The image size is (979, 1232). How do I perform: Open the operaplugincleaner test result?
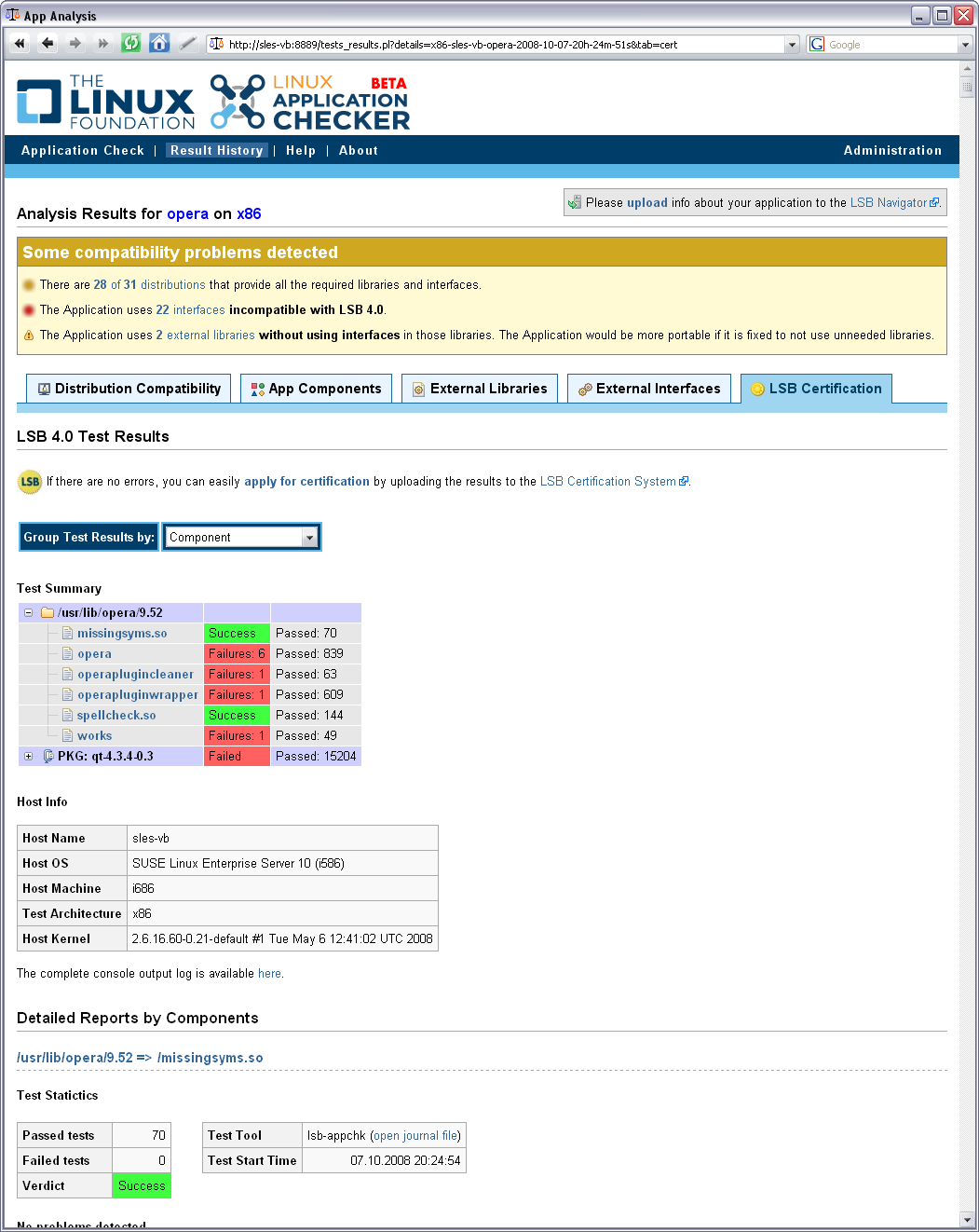pyautogui.click(x=135, y=674)
